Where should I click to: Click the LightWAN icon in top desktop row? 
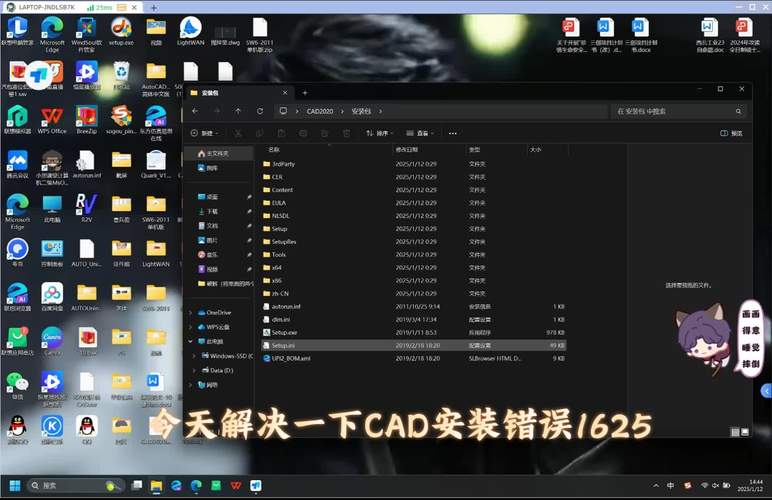click(x=191, y=31)
